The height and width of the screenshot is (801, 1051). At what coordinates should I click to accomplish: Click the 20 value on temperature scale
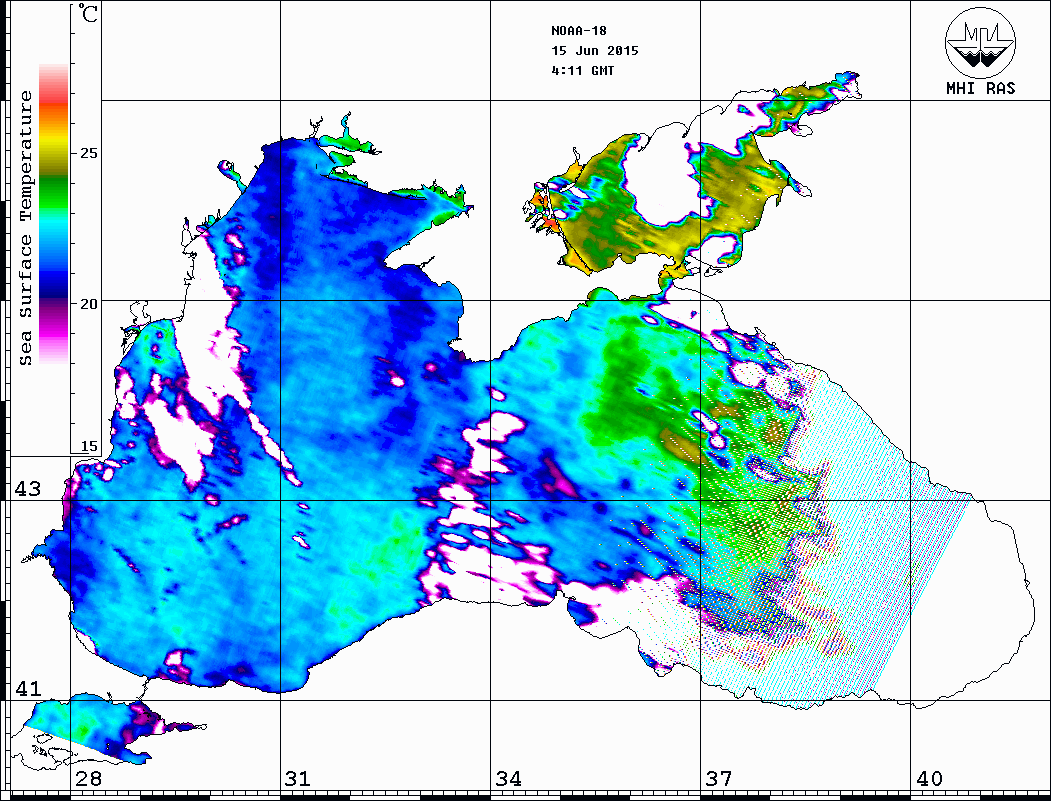[88, 304]
